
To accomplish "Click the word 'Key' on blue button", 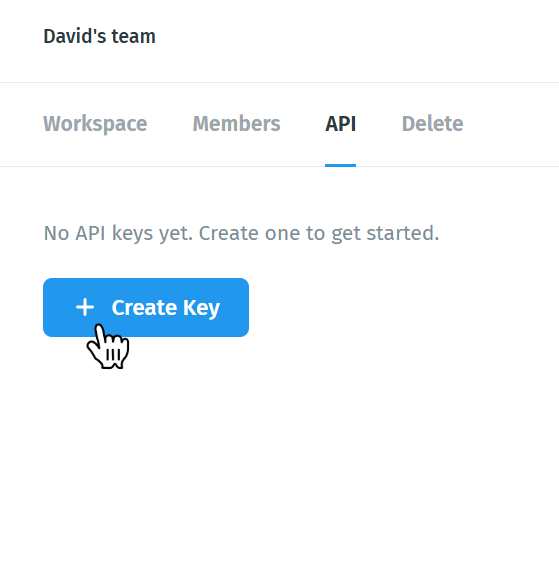I will click(201, 308).
